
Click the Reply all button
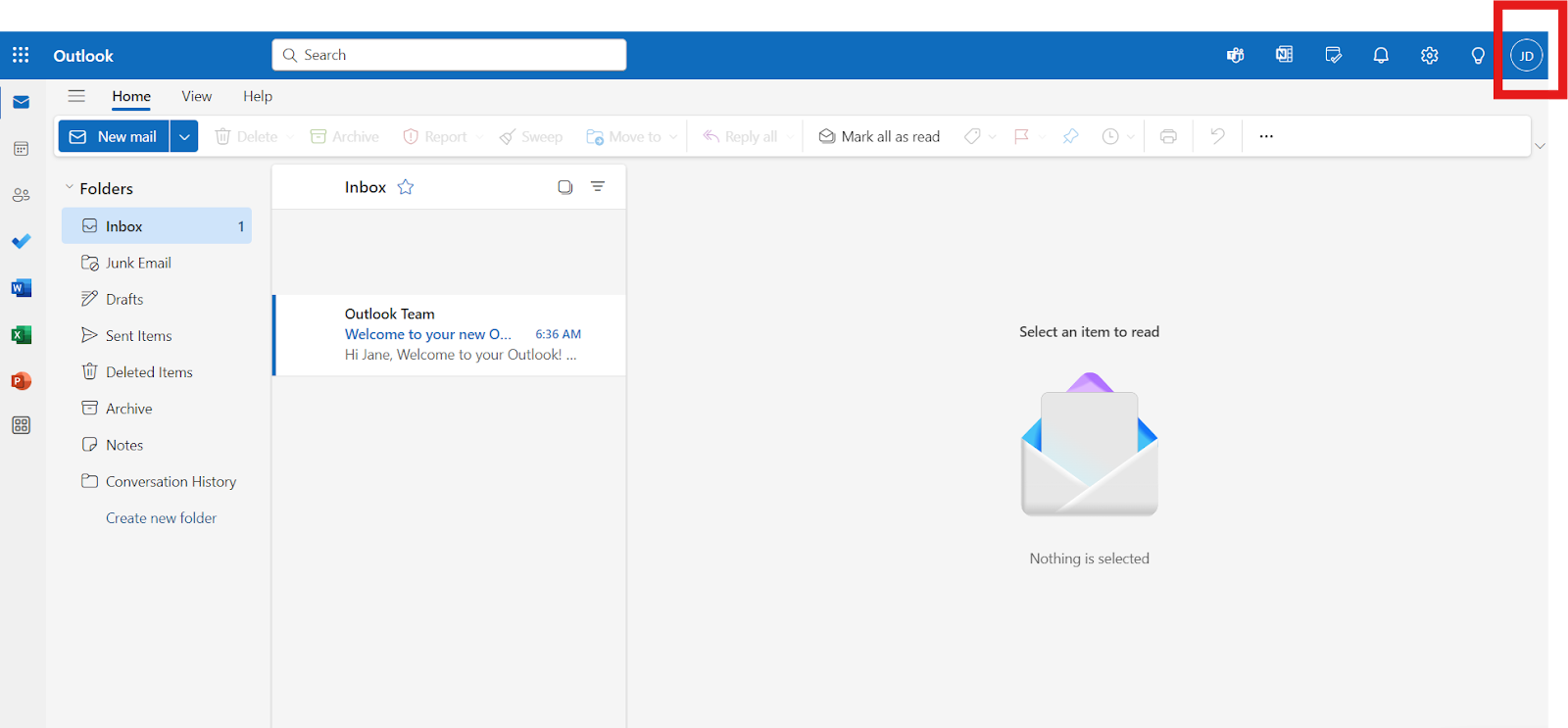pos(740,136)
